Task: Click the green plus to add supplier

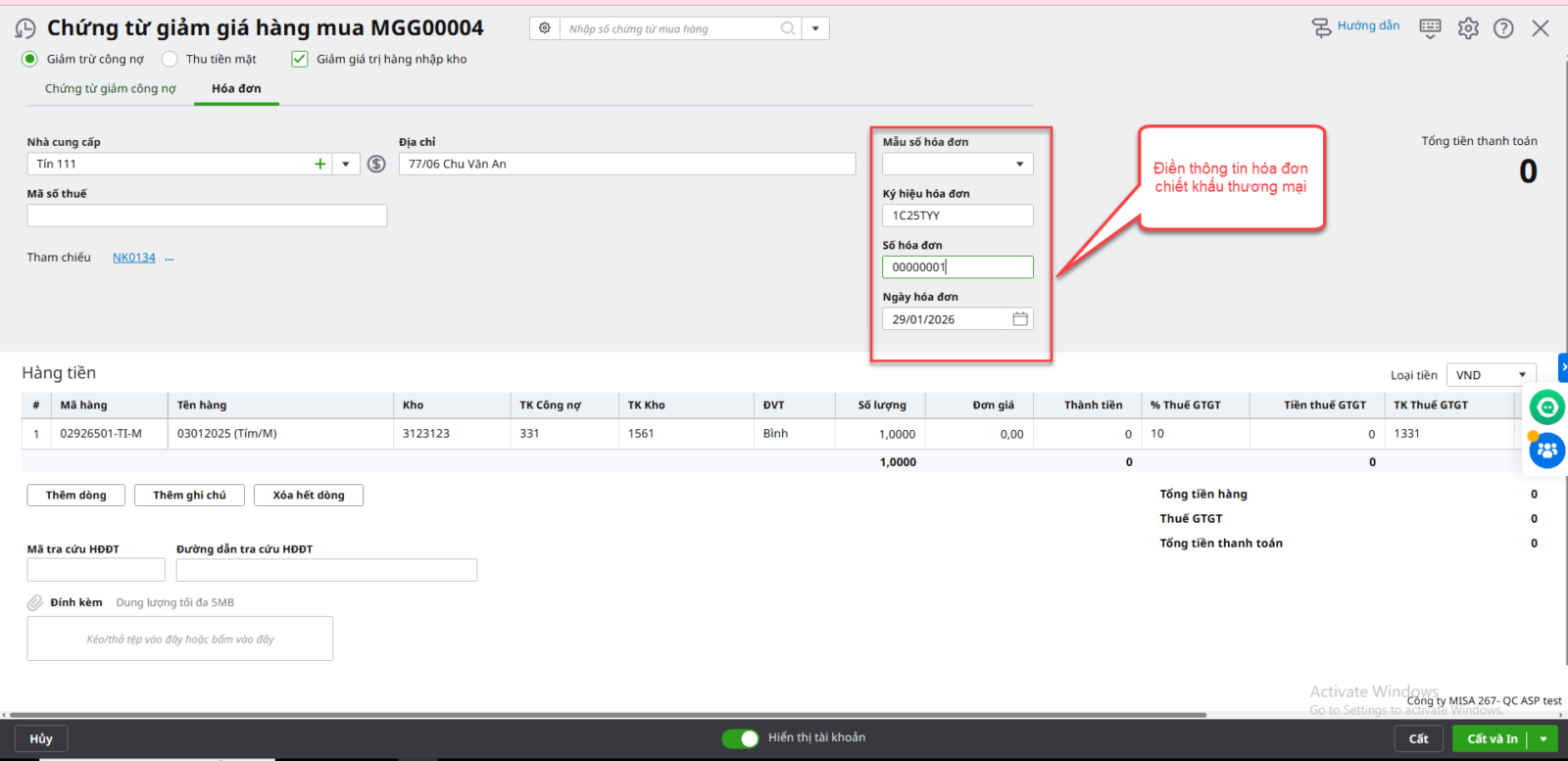Action: pyautogui.click(x=319, y=165)
